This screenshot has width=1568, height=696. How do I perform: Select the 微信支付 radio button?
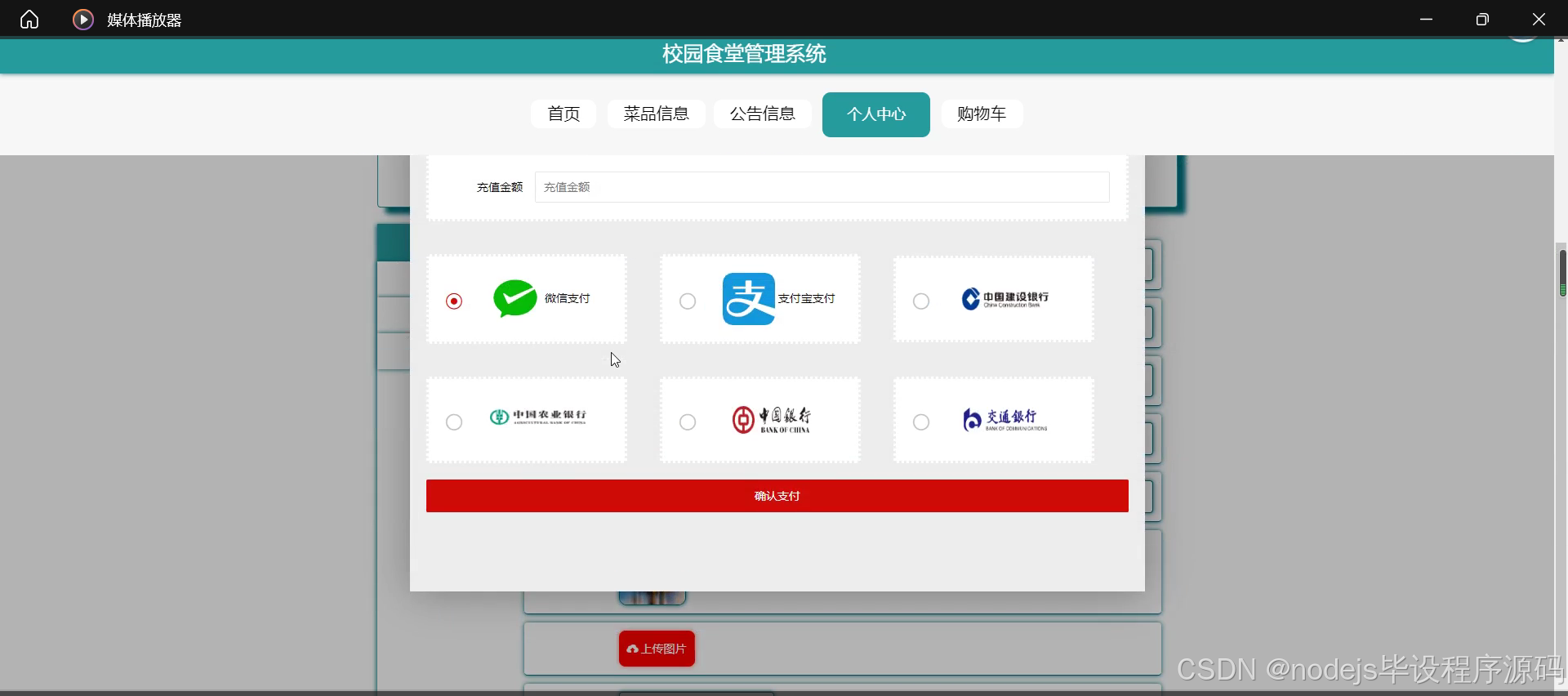(x=454, y=301)
